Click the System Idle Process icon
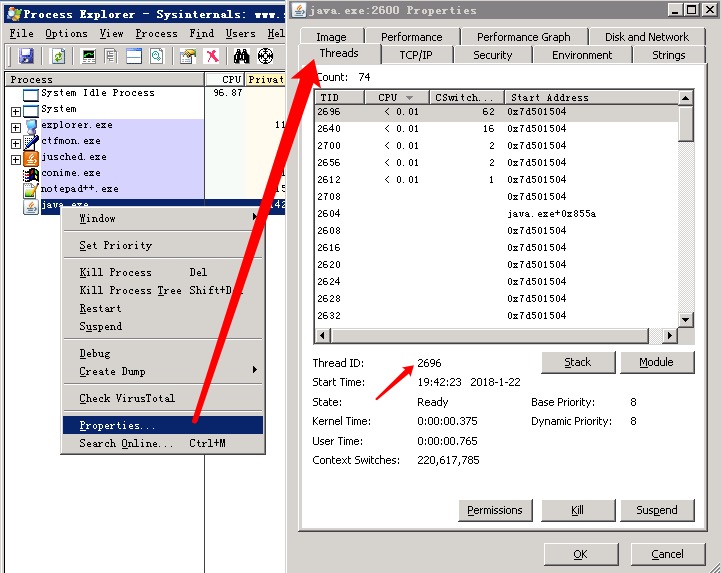 click(30, 95)
